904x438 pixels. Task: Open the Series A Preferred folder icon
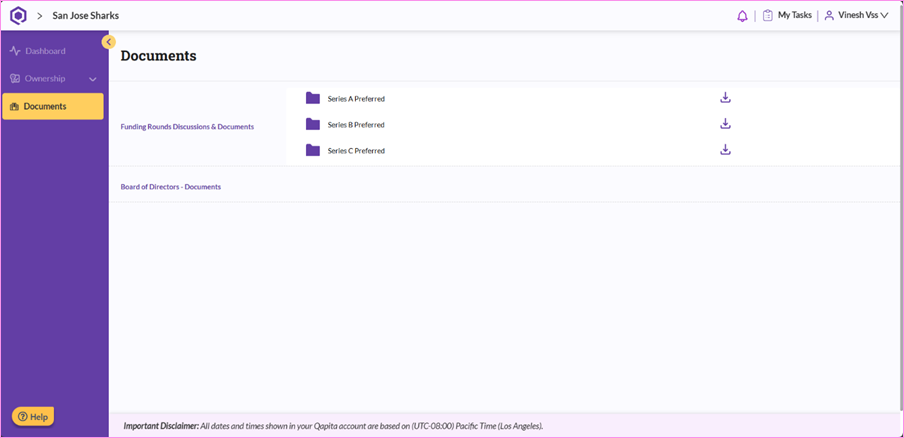coord(312,98)
